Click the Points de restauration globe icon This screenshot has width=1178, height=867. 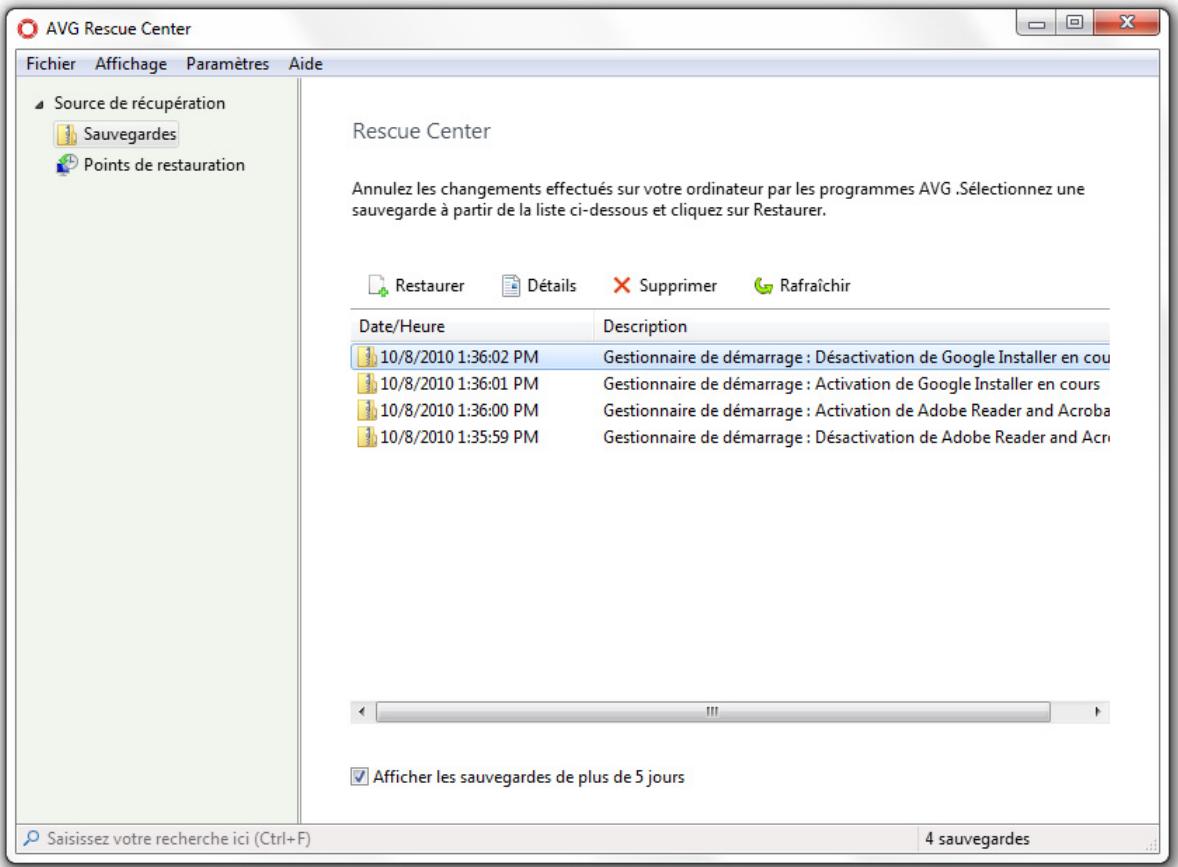(67, 165)
